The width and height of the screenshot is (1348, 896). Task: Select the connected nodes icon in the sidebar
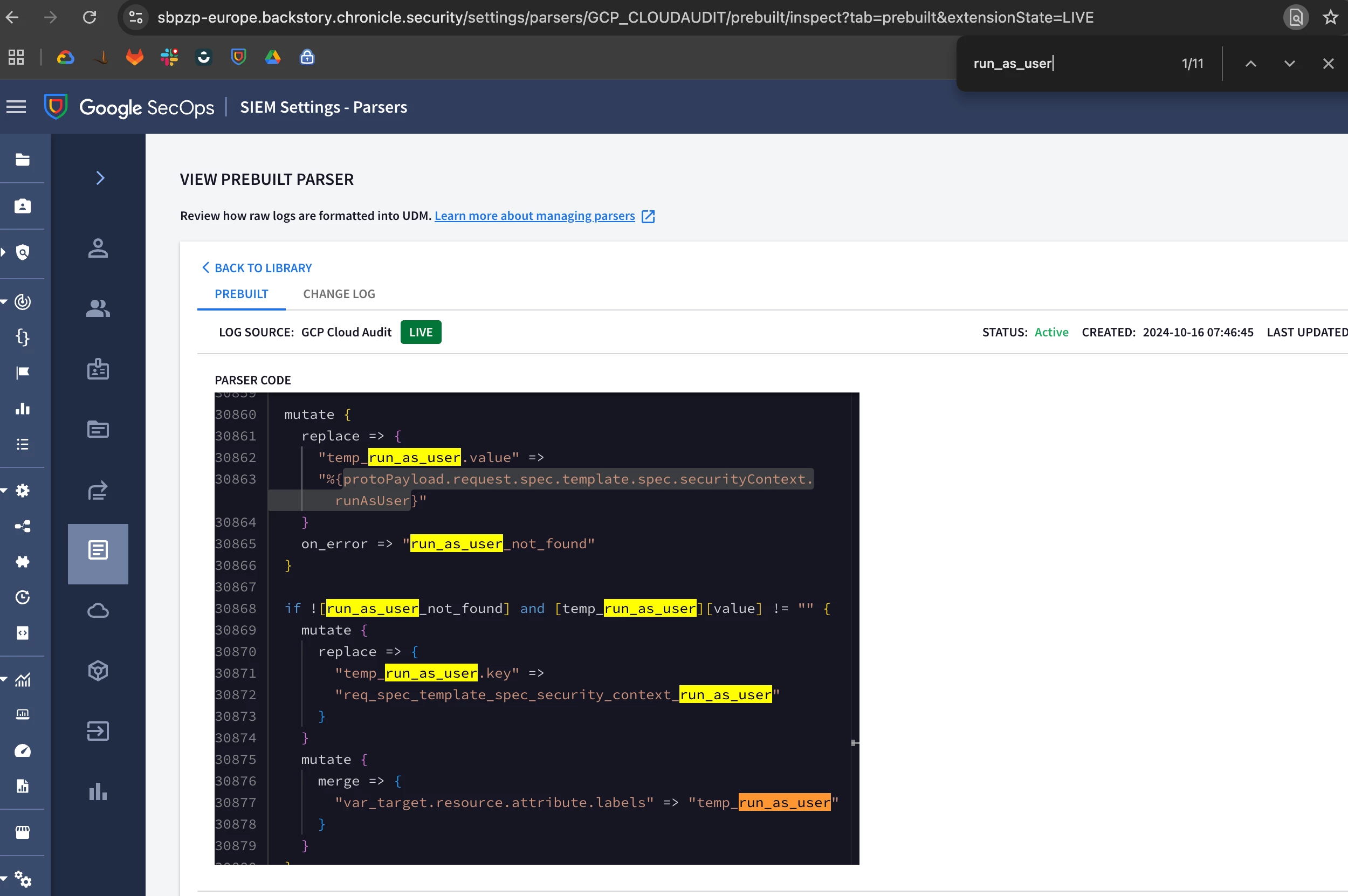pyautogui.click(x=22, y=526)
